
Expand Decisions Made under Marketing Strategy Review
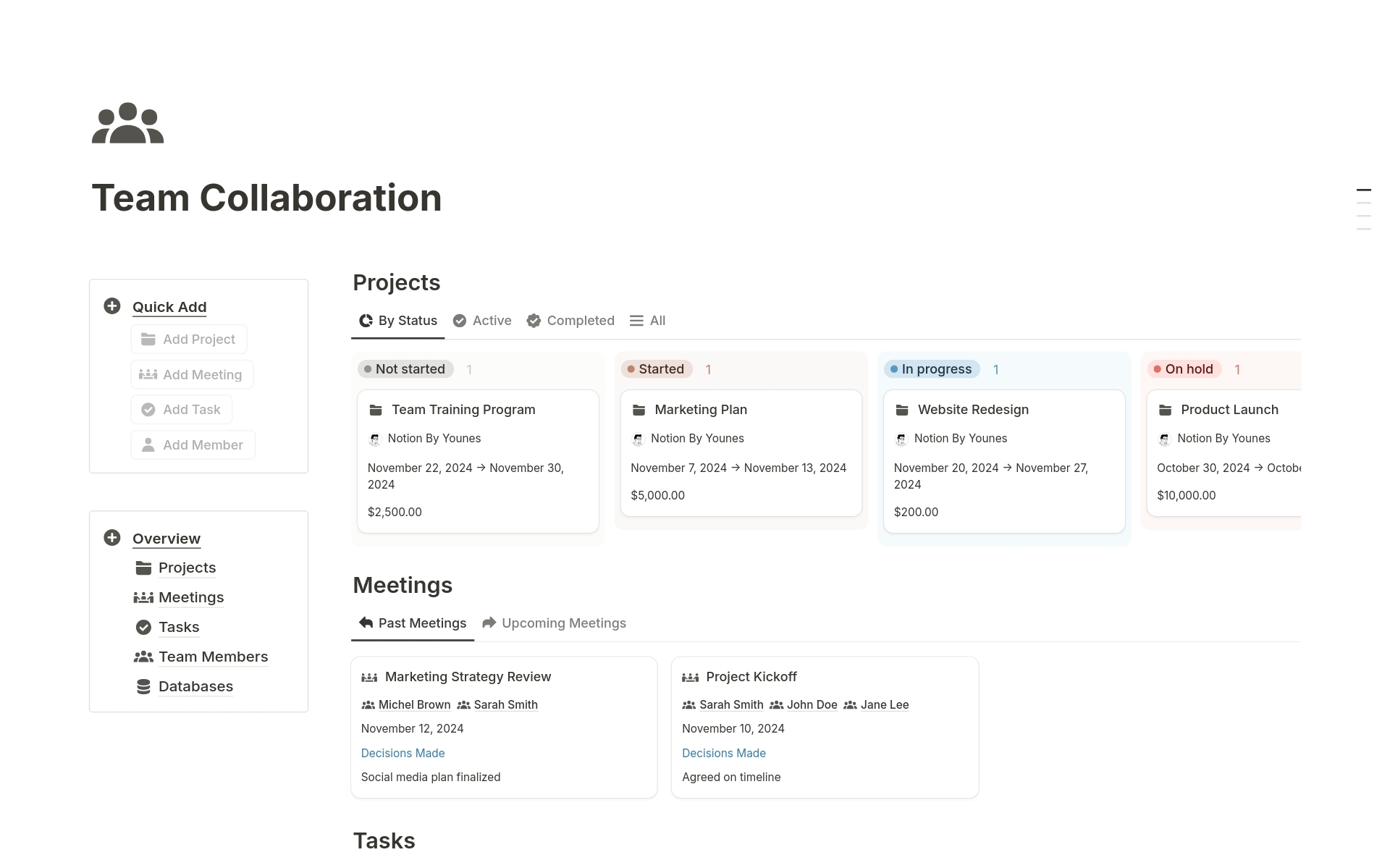(403, 753)
